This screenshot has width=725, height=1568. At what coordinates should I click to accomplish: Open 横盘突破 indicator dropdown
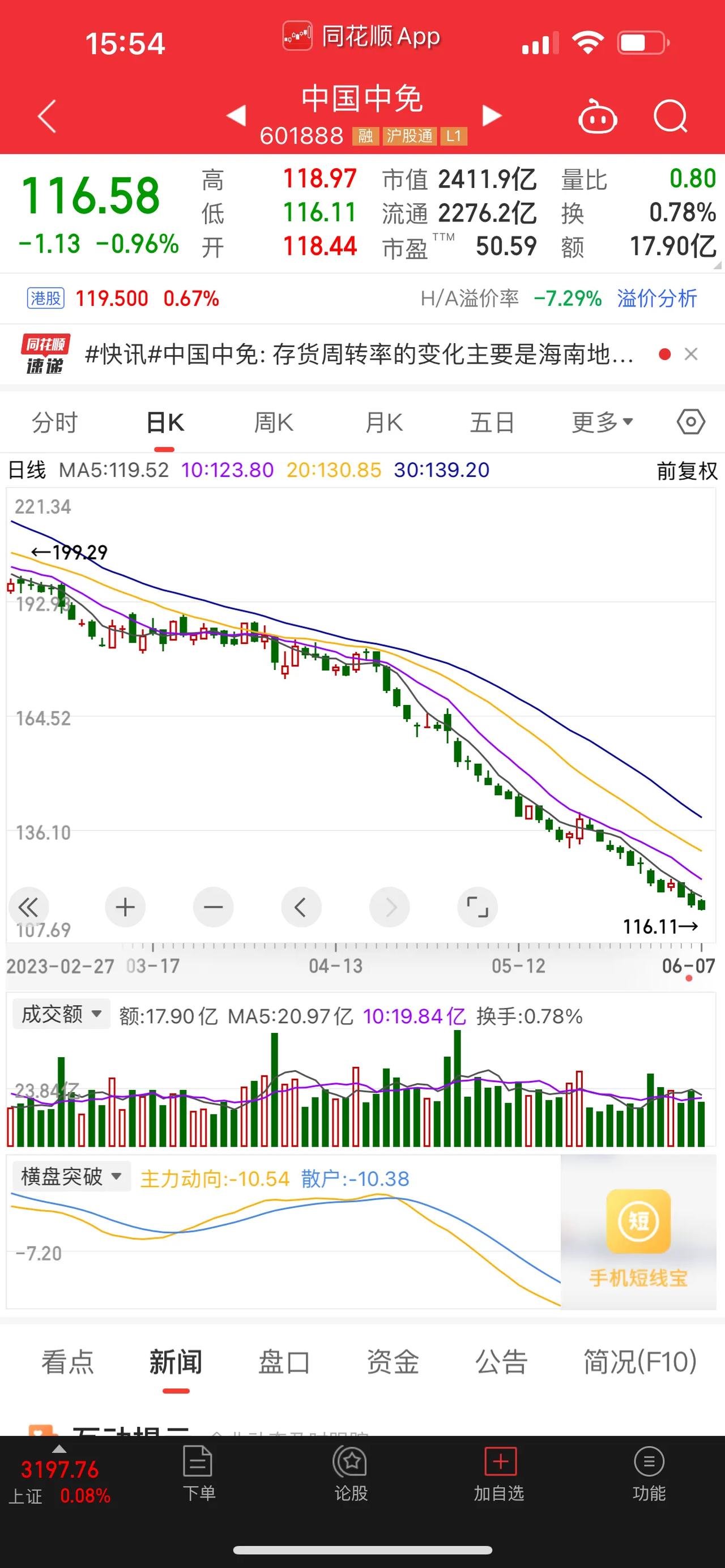pos(71,1176)
